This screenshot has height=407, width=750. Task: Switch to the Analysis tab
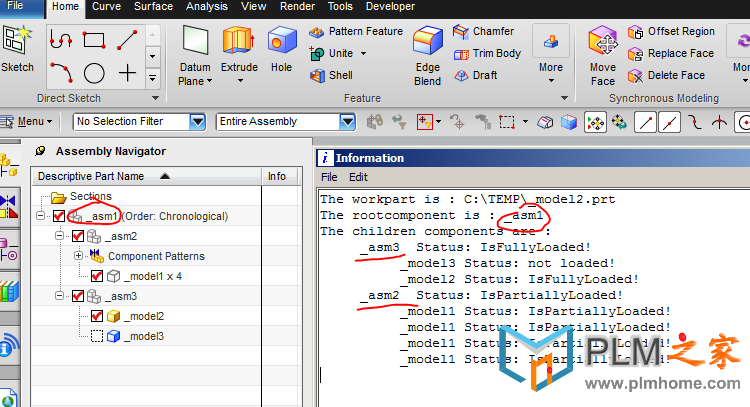[x=207, y=7]
